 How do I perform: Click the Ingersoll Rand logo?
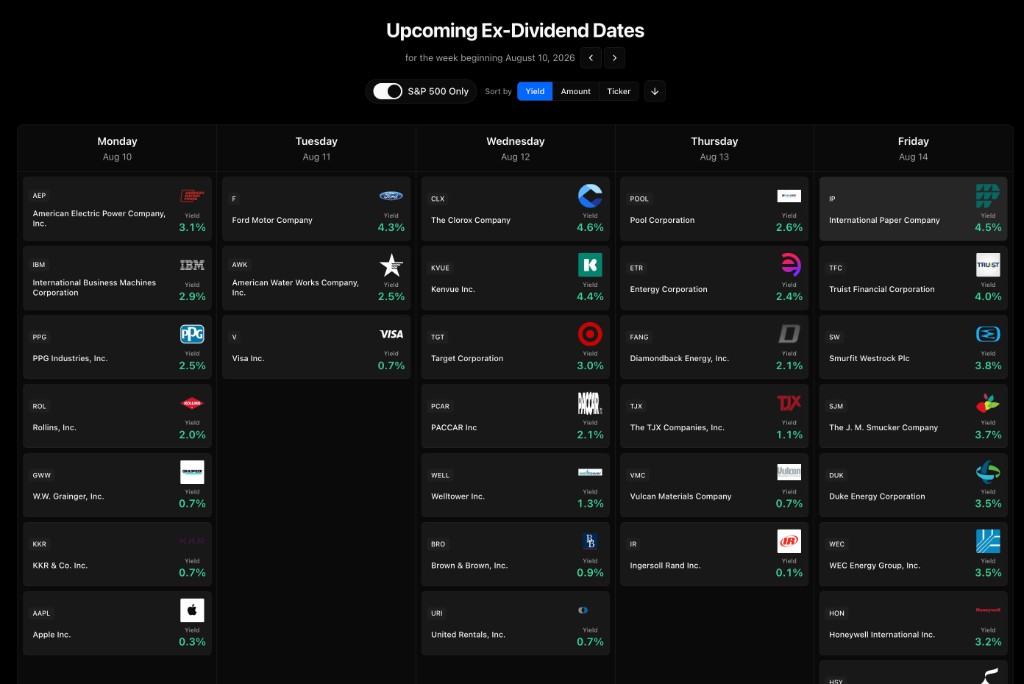coord(790,541)
